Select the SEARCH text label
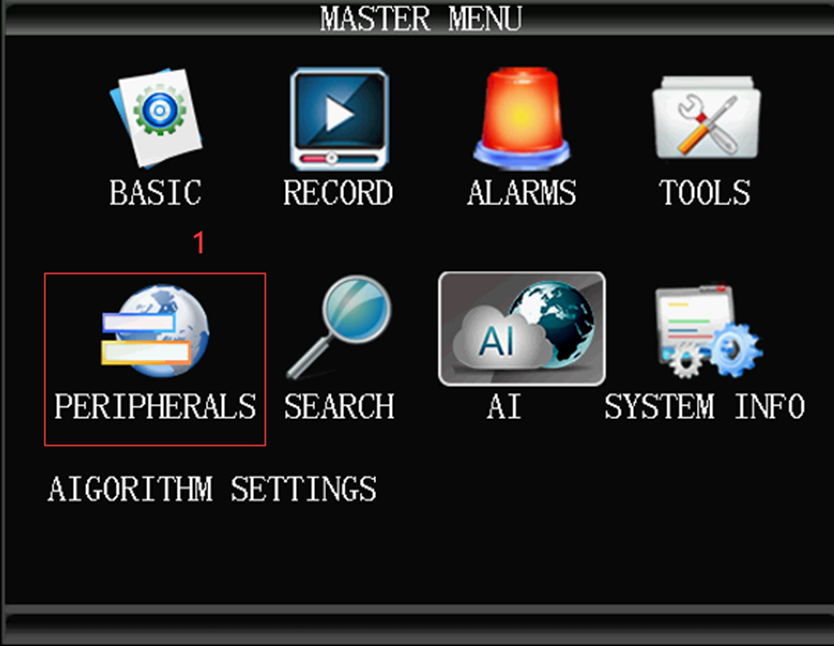 339,407
